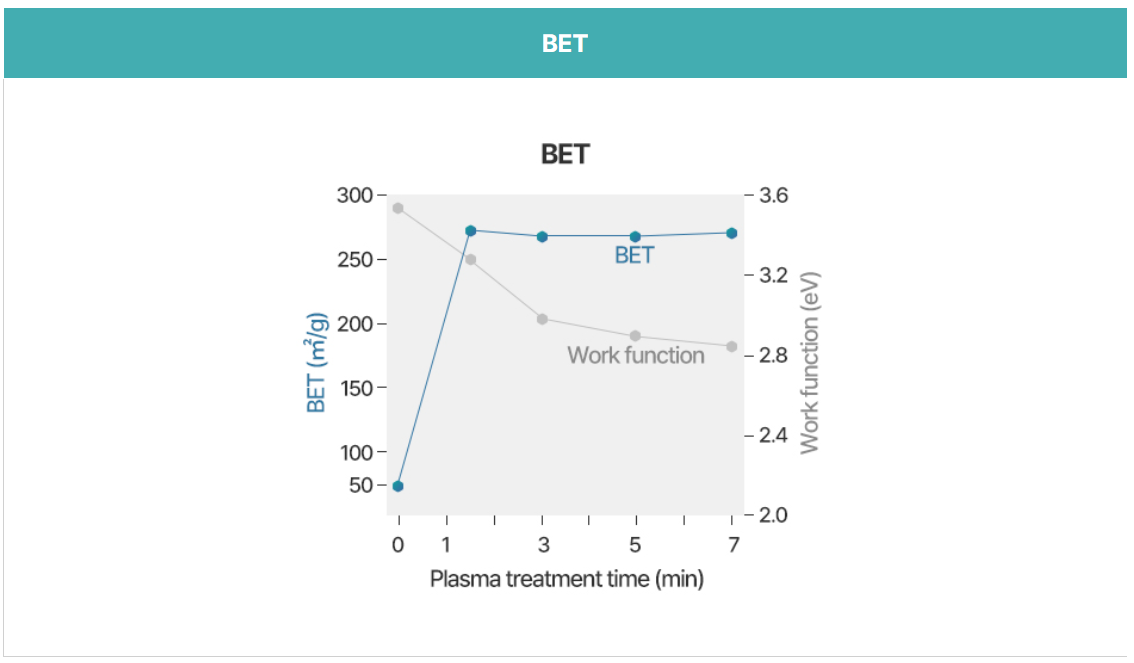Click the bold BET chart title
The image size is (1134, 663).
tap(566, 154)
